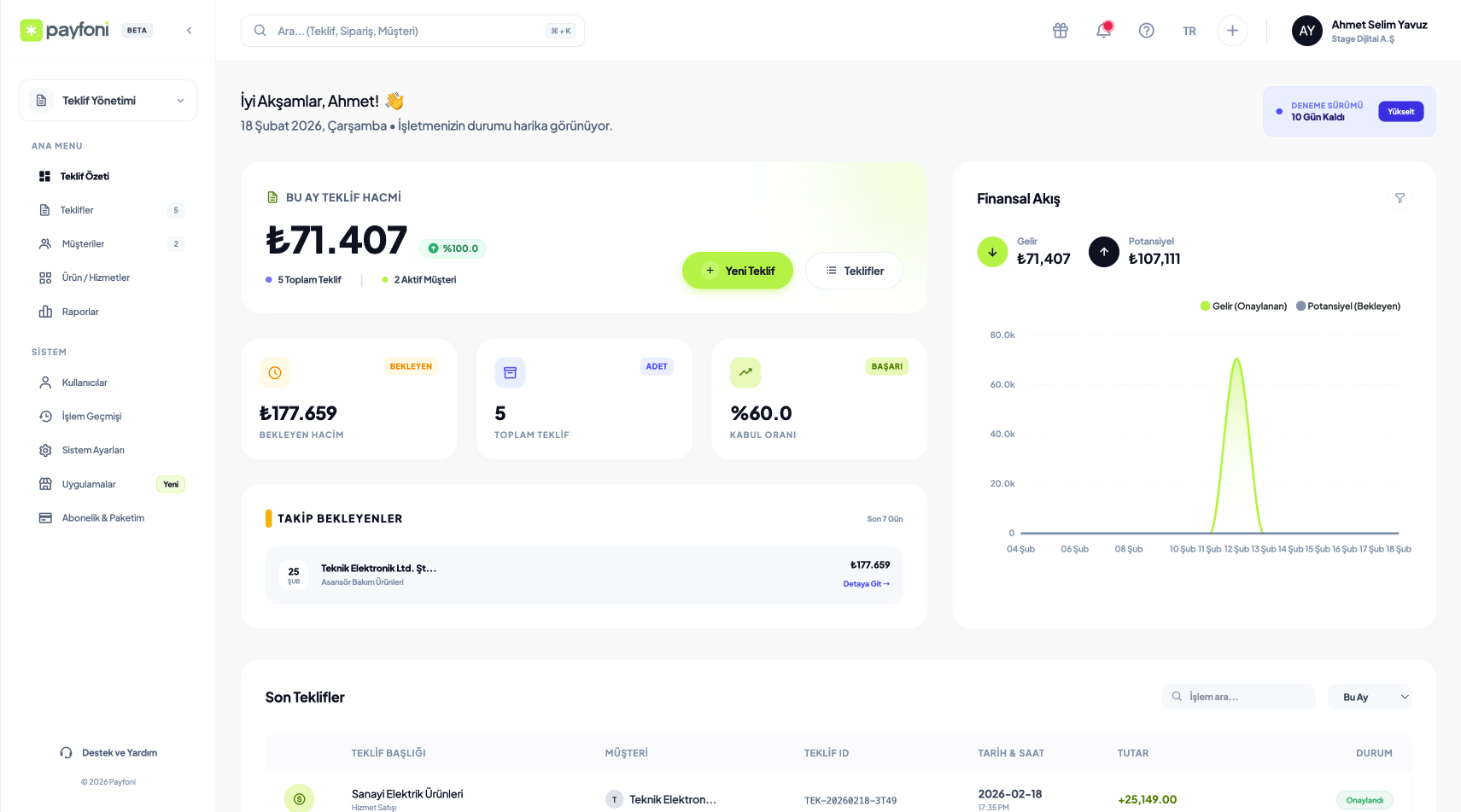This screenshot has width=1461, height=812.
Task: Click the plus icon next to language selector
Action: coord(1232,30)
